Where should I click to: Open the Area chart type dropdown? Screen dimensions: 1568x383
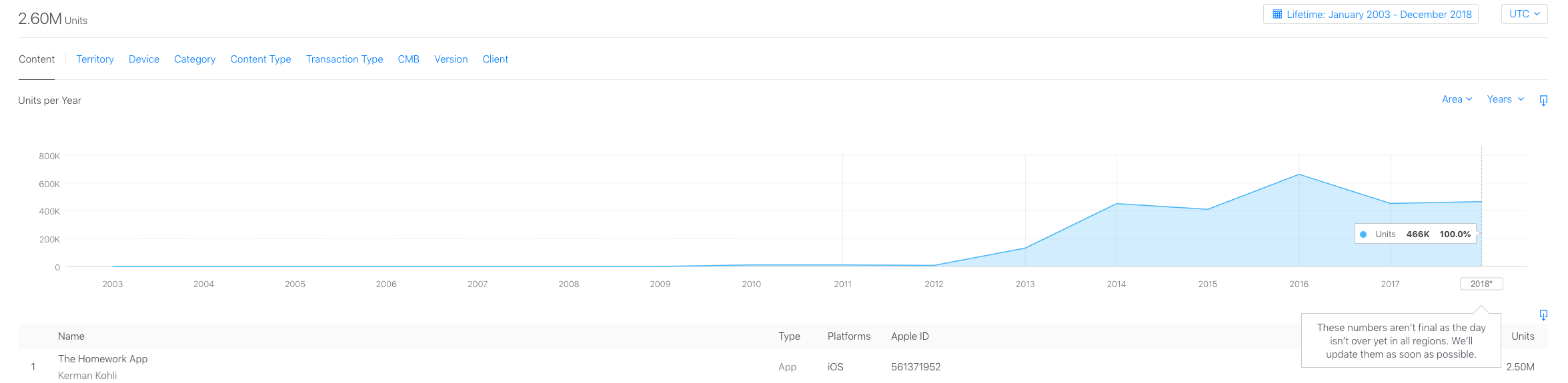coord(1457,99)
